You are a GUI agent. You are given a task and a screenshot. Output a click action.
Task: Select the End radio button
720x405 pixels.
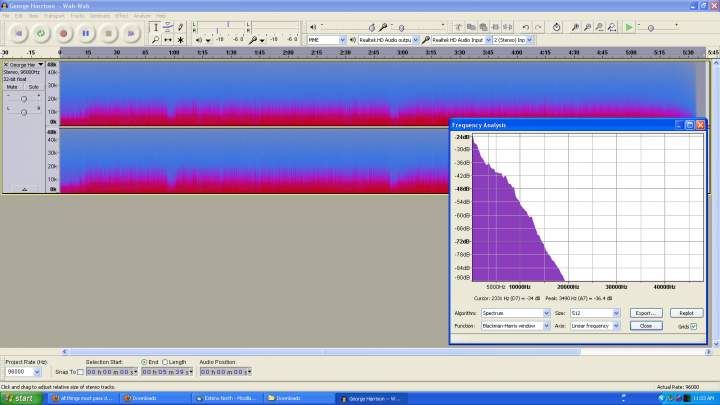144,362
